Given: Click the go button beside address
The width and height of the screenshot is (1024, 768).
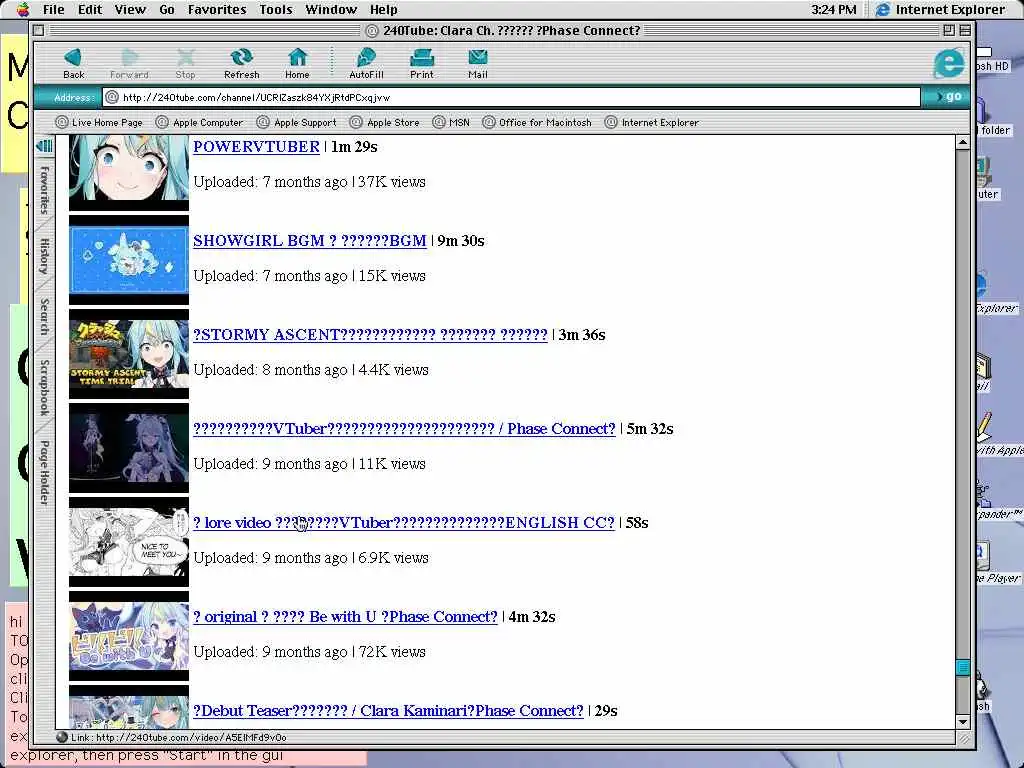Looking at the screenshot, I should pos(947,97).
